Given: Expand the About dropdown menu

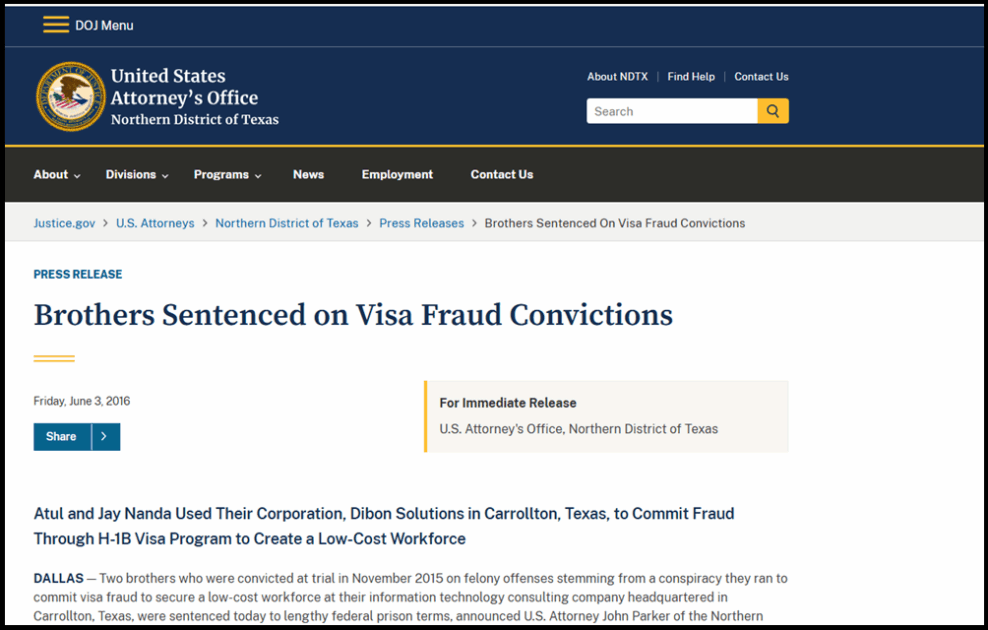Looking at the screenshot, I should (x=57, y=175).
